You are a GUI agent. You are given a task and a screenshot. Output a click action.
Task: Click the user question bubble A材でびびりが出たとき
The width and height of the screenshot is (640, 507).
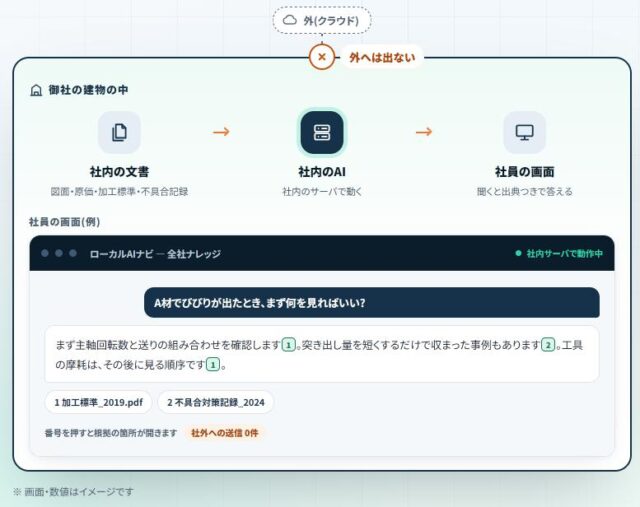(372, 302)
